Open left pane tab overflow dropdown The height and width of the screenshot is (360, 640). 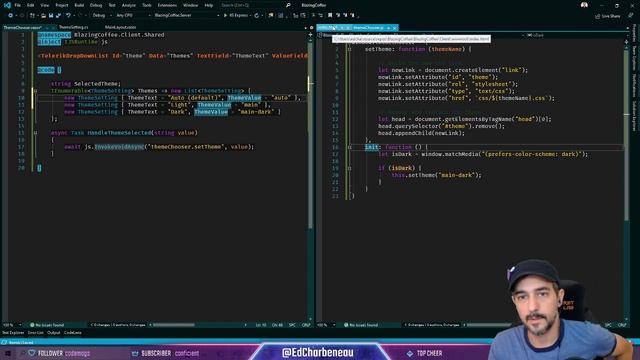(x=306, y=28)
